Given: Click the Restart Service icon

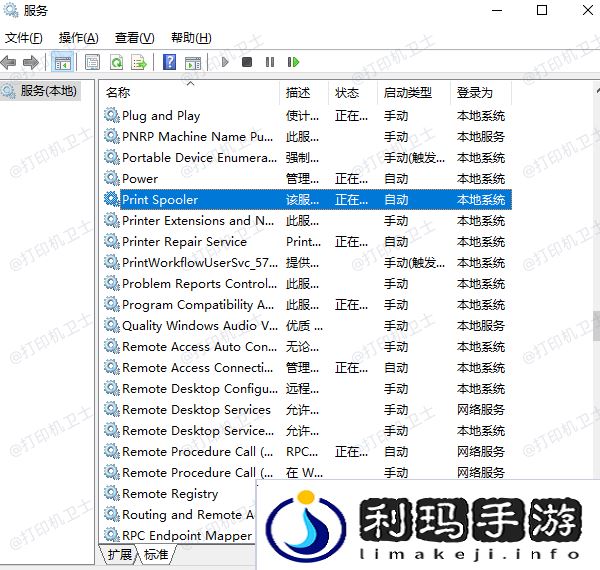Looking at the screenshot, I should point(293,62).
